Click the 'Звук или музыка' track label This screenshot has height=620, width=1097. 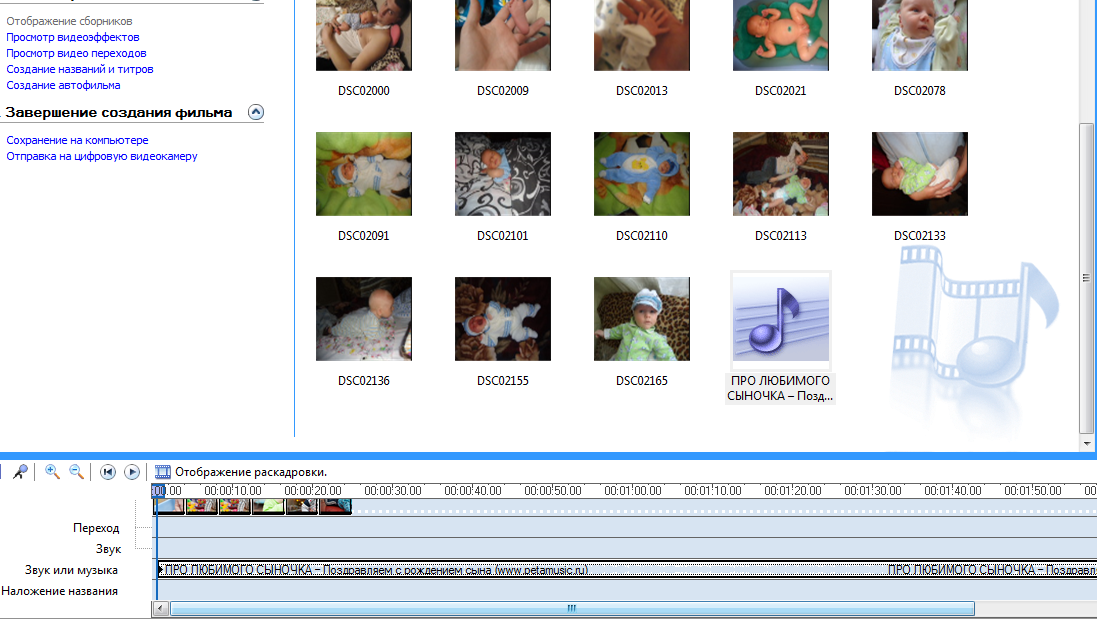pyautogui.click(x=71, y=570)
